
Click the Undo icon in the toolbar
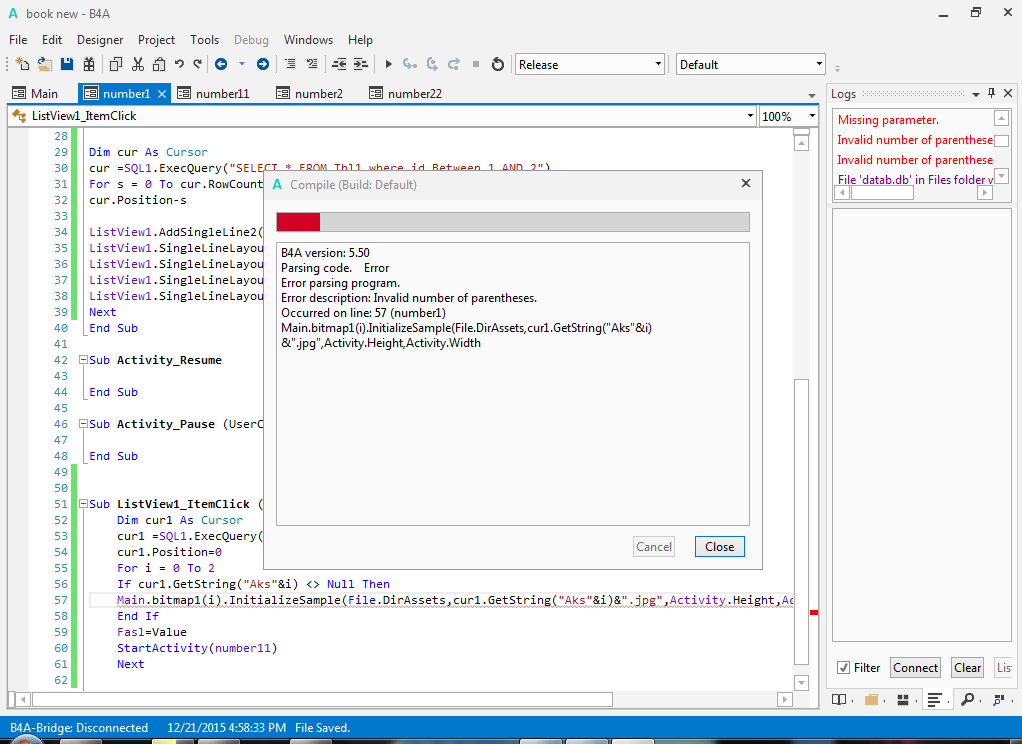click(x=180, y=64)
